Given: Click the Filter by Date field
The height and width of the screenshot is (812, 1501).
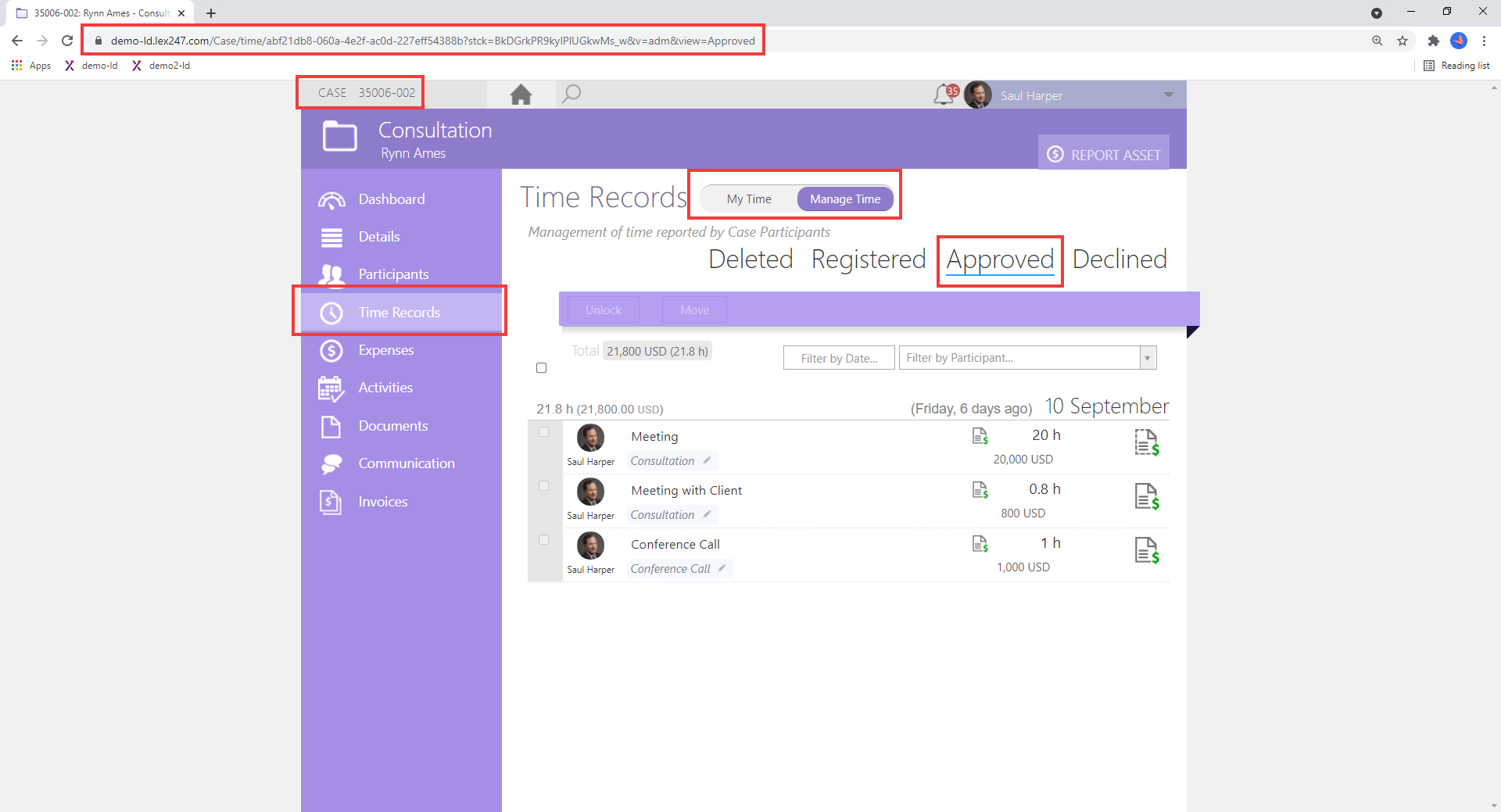Looking at the screenshot, I should (839, 358).
